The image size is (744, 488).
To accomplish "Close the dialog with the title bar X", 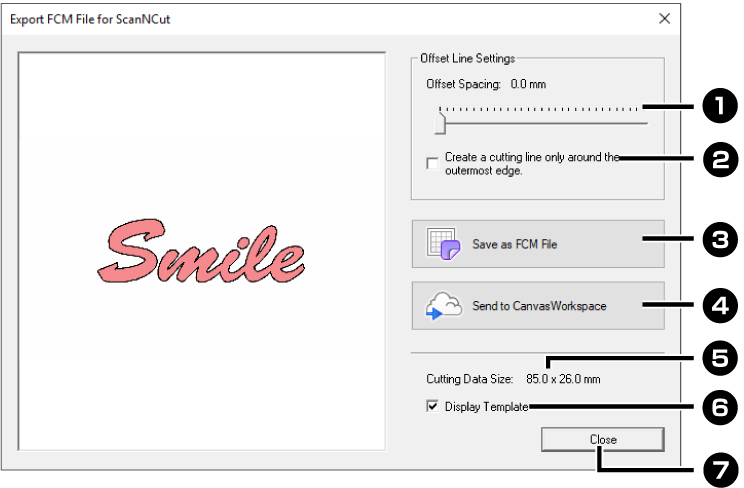I will click(x=664, y=18).
